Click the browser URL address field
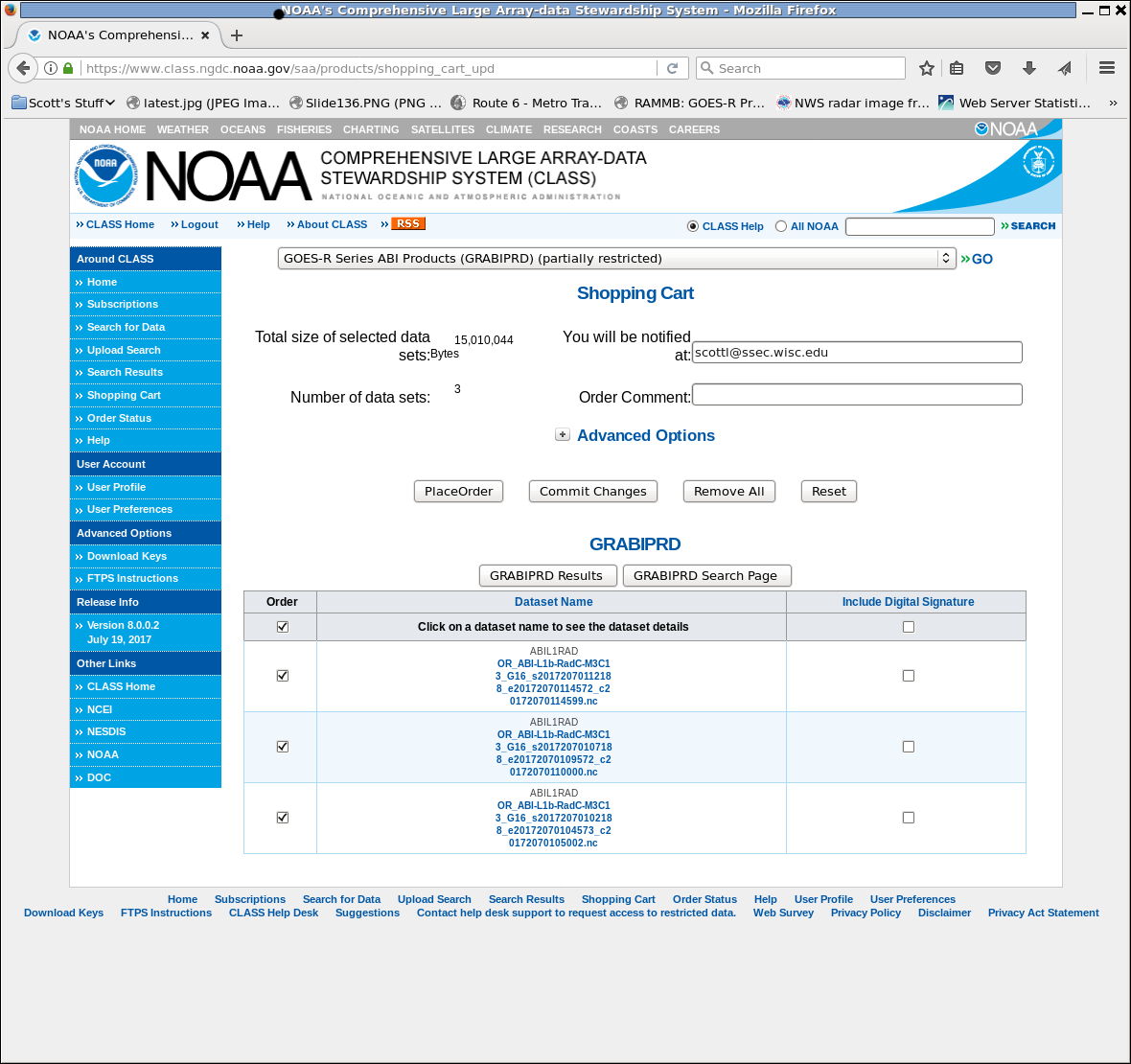The image size is (1131, 1064). click(369, 68)
